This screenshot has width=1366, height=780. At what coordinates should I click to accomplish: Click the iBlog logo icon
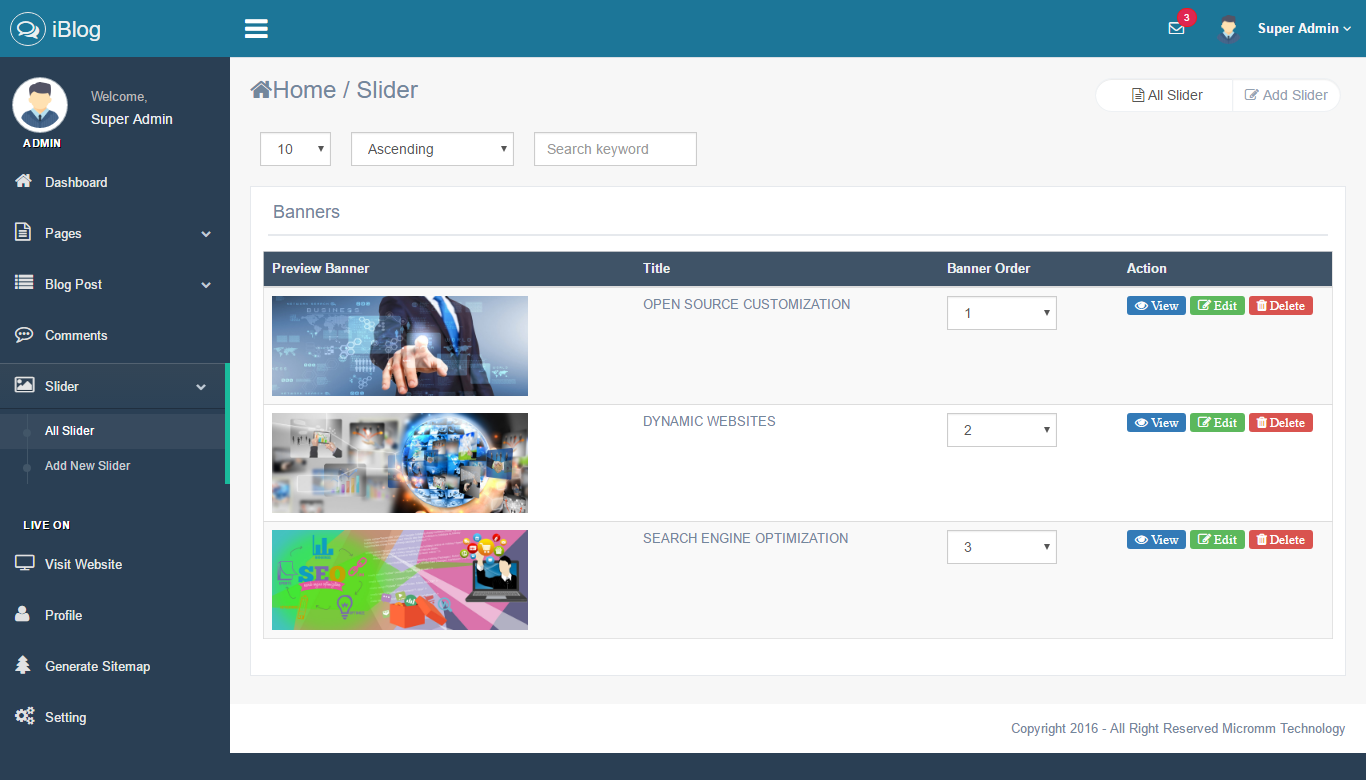pos(28,29)
